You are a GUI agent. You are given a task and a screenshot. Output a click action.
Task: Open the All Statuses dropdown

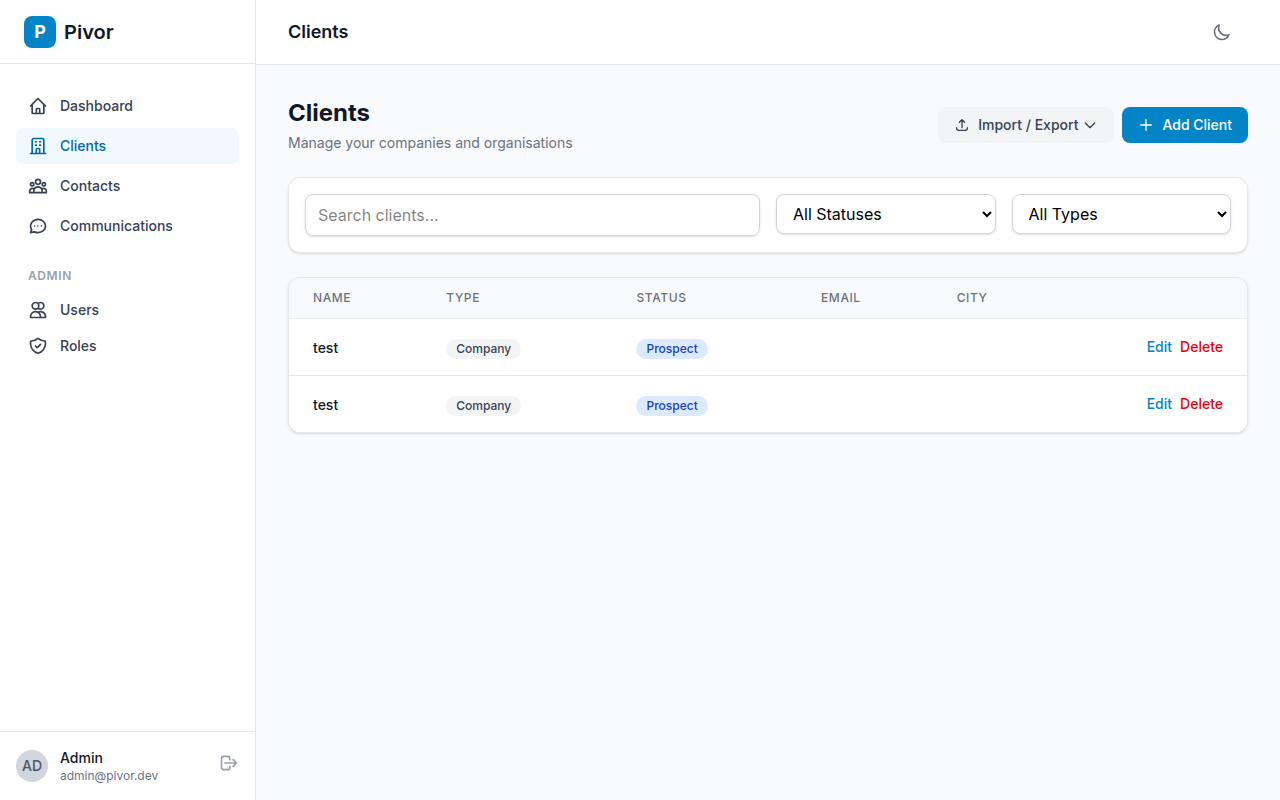[x=885, y=214]
